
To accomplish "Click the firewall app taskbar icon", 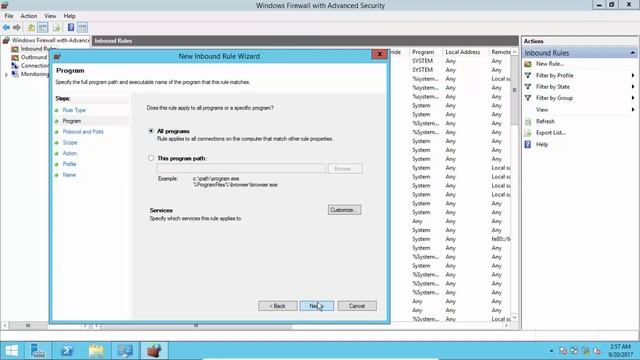I will (x=154, y=351).
